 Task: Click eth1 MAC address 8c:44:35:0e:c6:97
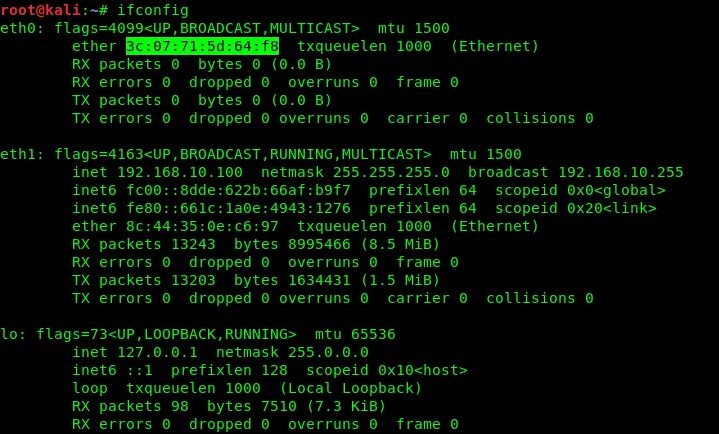202,226
